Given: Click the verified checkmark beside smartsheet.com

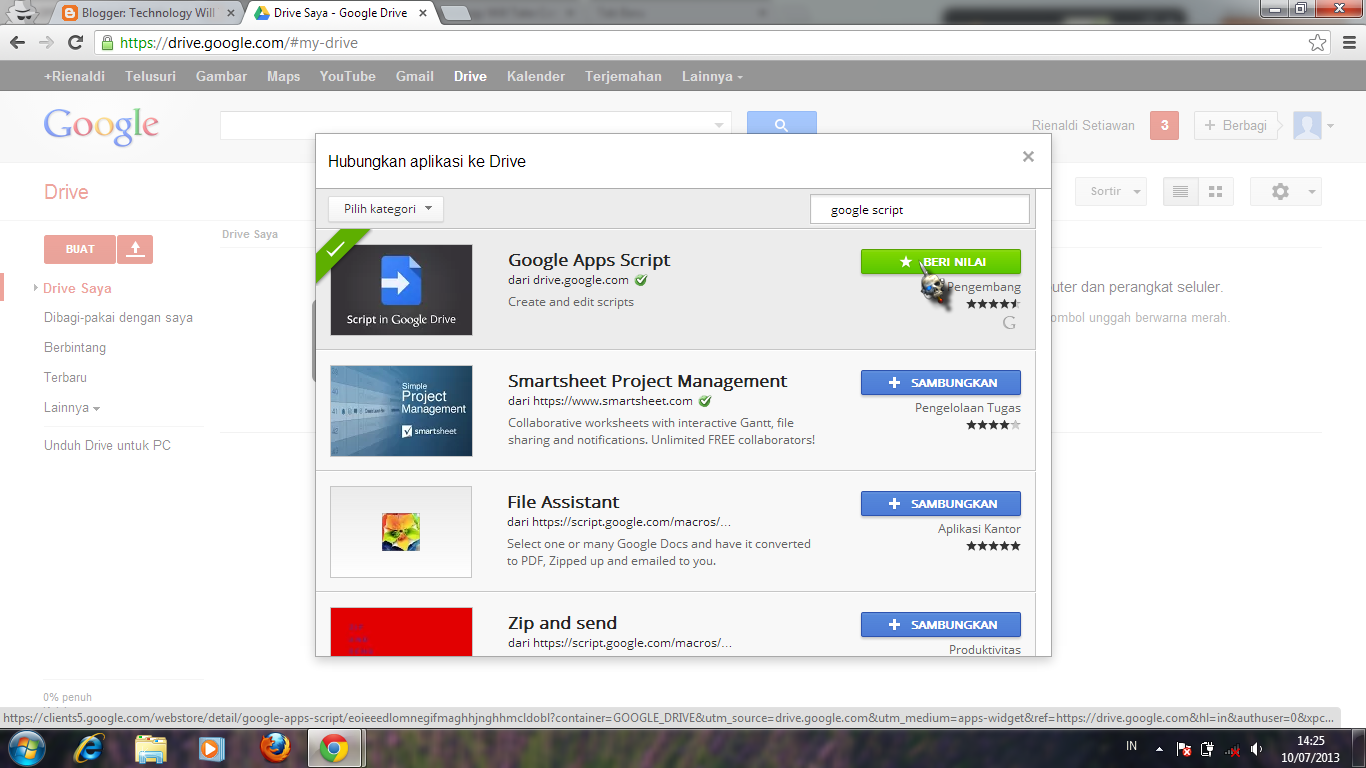Looking at the screenshot, I should click(705, 401).
